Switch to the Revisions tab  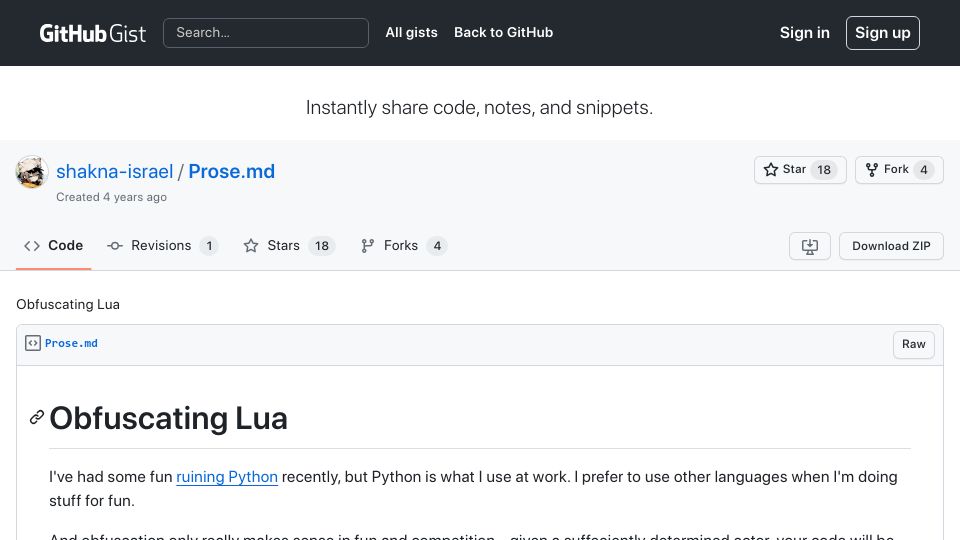pos(162,246)
